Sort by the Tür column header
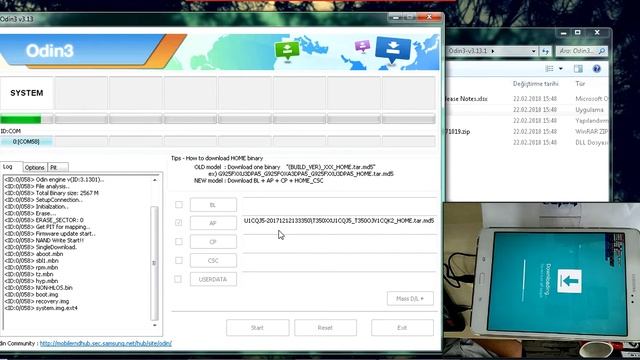 tap(580, 84)
